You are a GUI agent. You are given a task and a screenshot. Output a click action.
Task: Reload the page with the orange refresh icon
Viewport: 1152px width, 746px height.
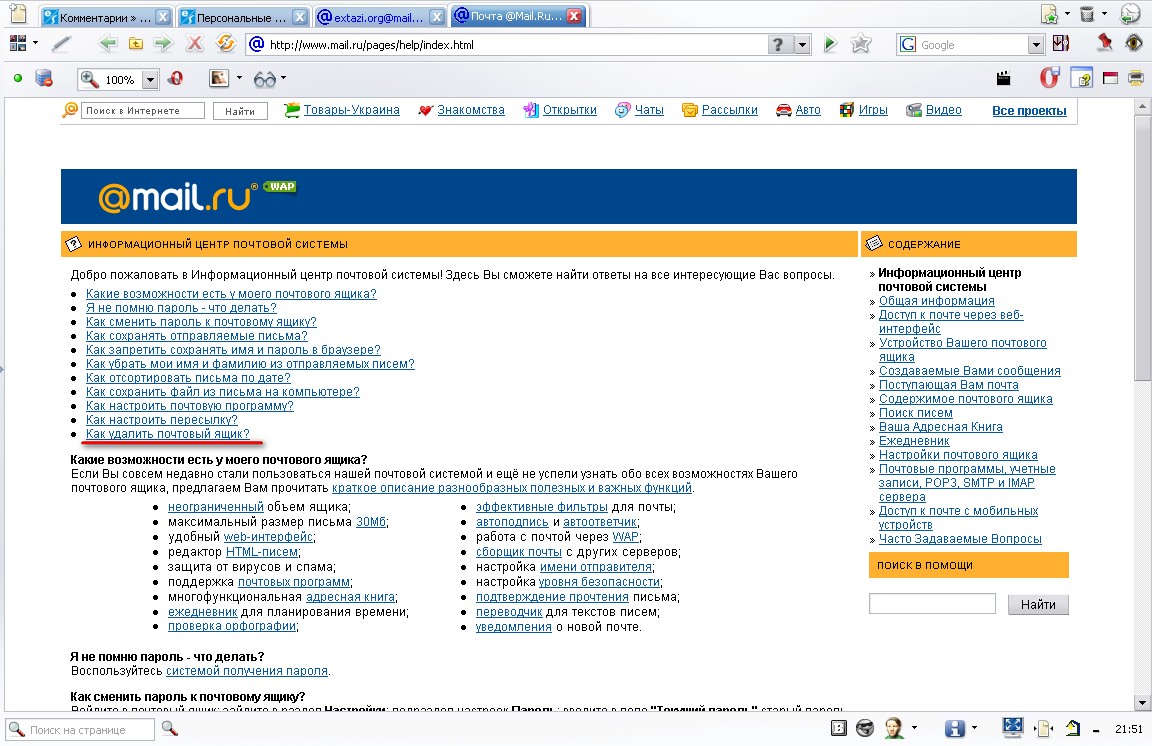pos(226,43)
